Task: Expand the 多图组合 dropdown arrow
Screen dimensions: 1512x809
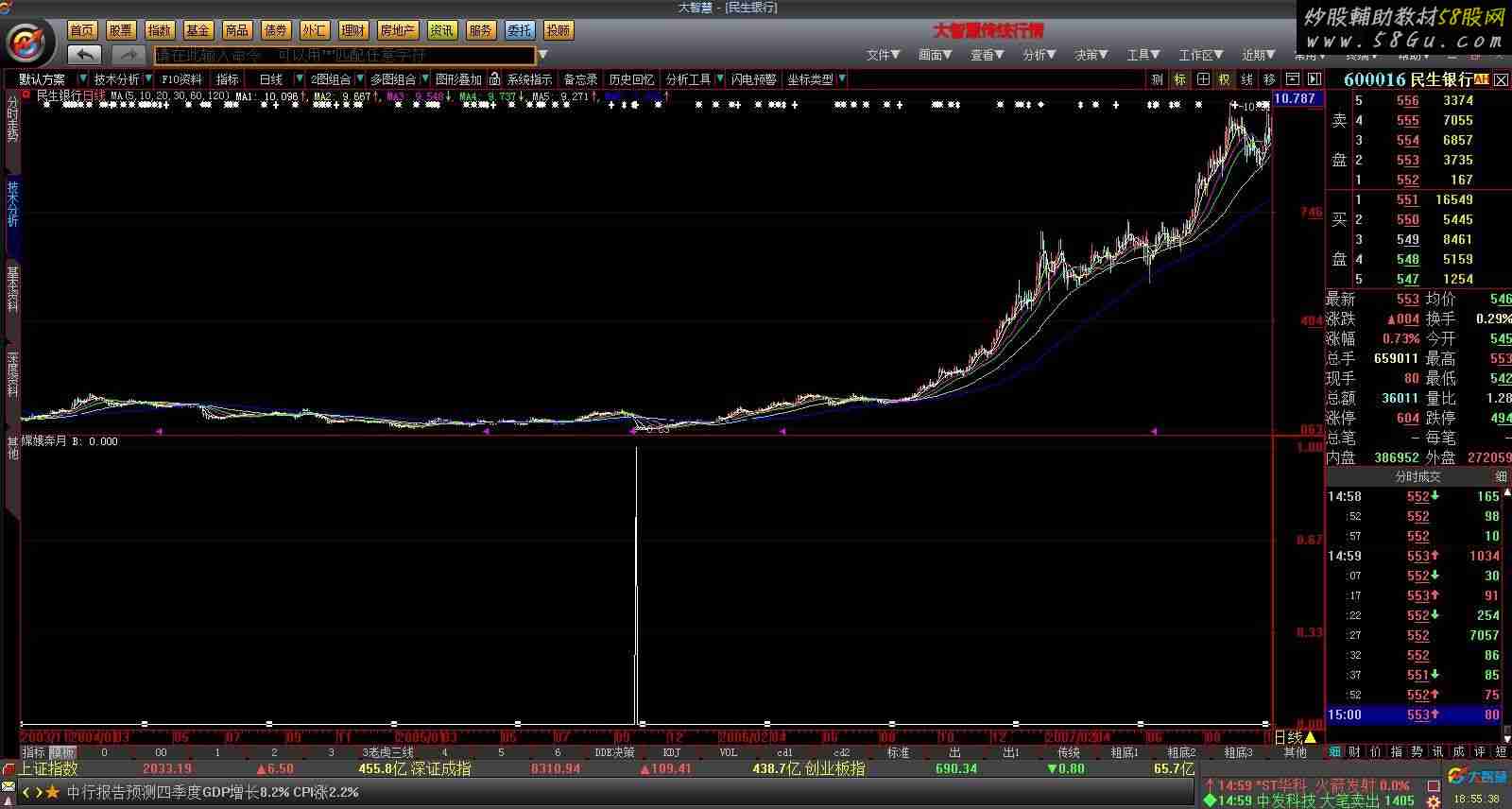Action: tap(423, 79)
